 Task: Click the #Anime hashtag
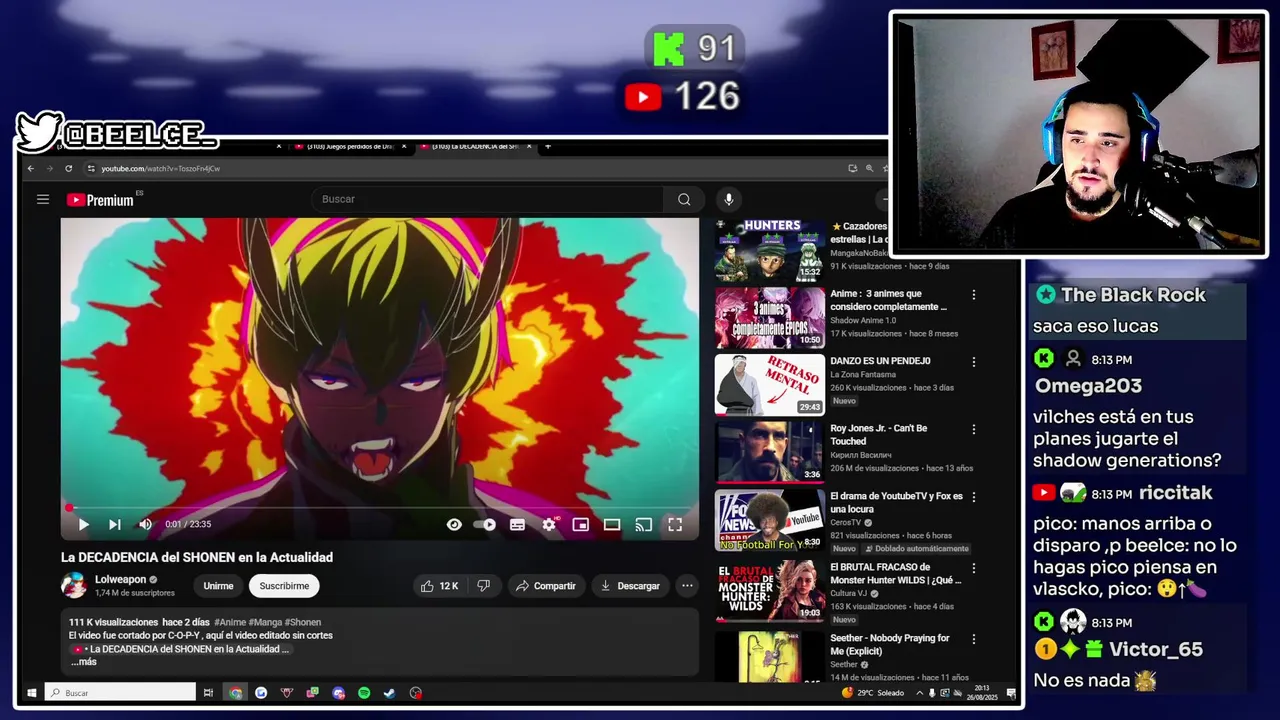pos(229,622)
